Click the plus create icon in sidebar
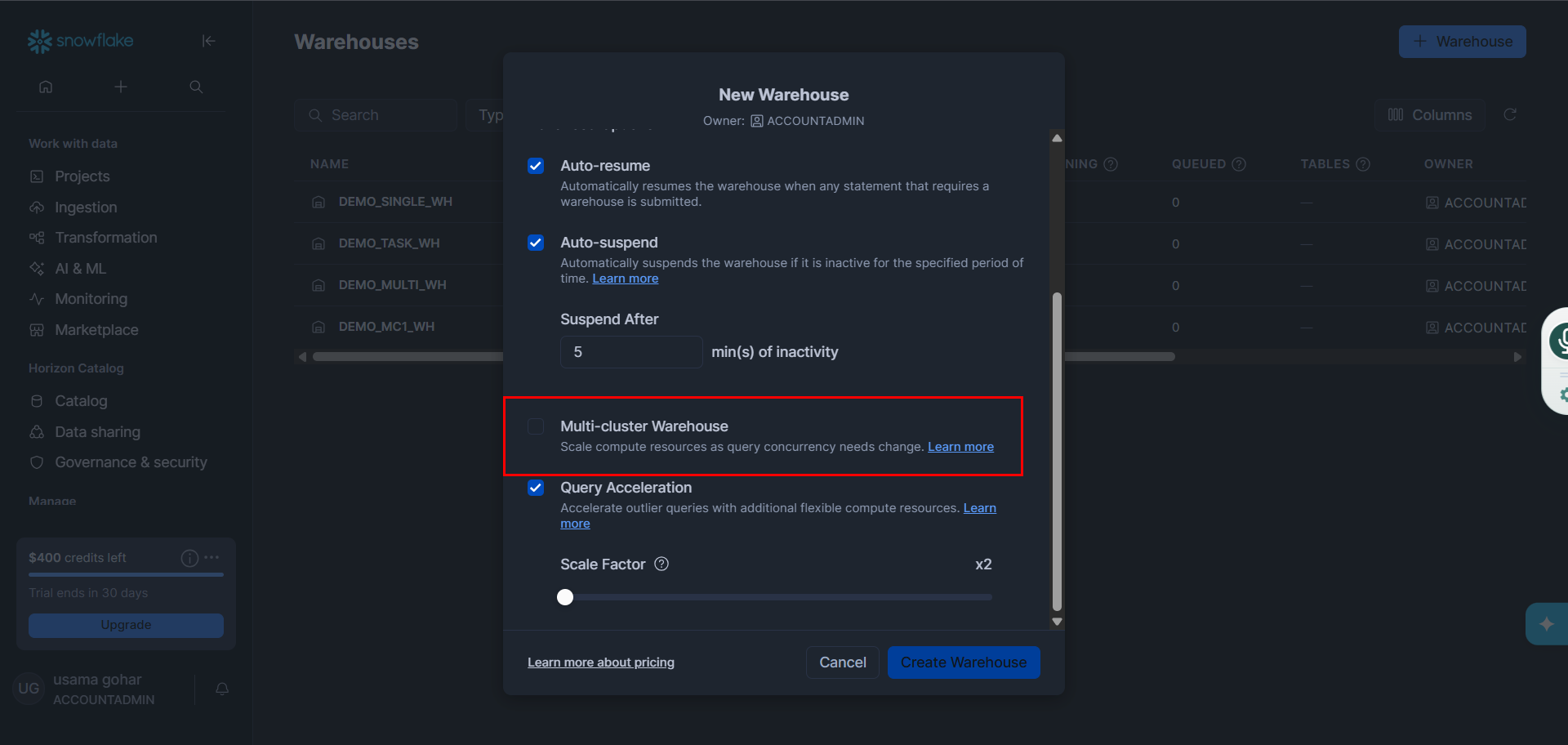Screen dimensions: 1568x745 coord(121,87)
